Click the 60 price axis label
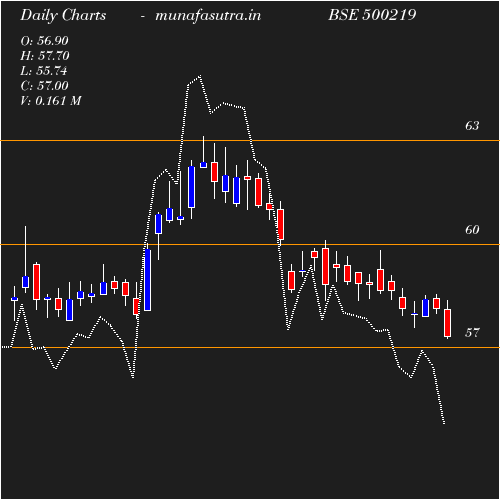The width and height of the screenshot is (500, 500). coord(472,230)
